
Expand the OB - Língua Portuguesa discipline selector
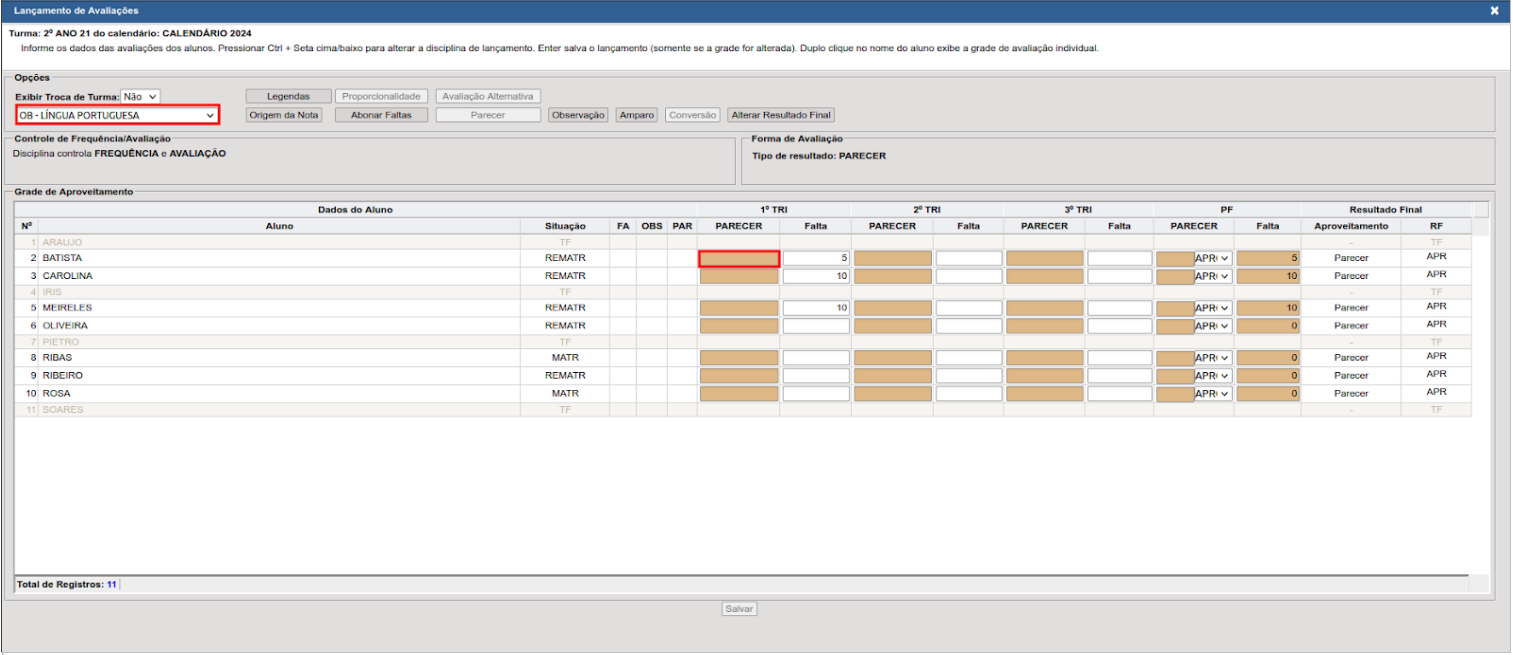point(117,115)
